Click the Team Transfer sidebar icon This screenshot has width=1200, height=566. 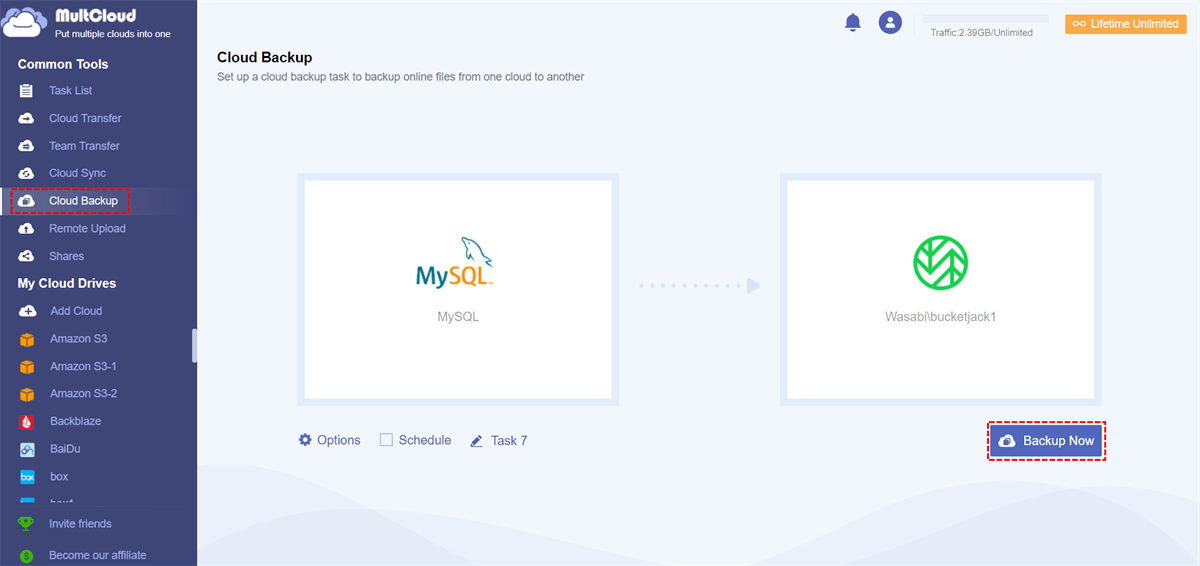click(x=27, y=146)
